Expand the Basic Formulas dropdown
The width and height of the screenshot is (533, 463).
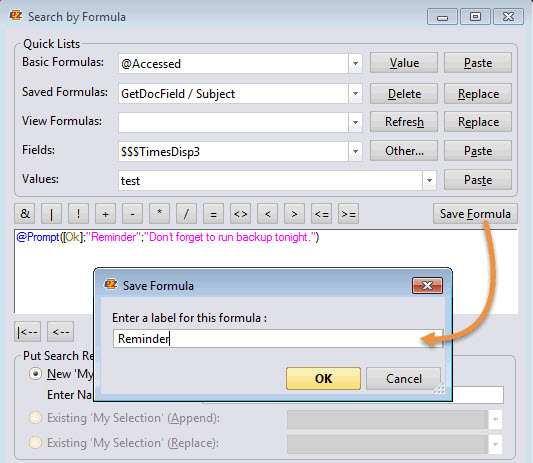tap(355, 64)
